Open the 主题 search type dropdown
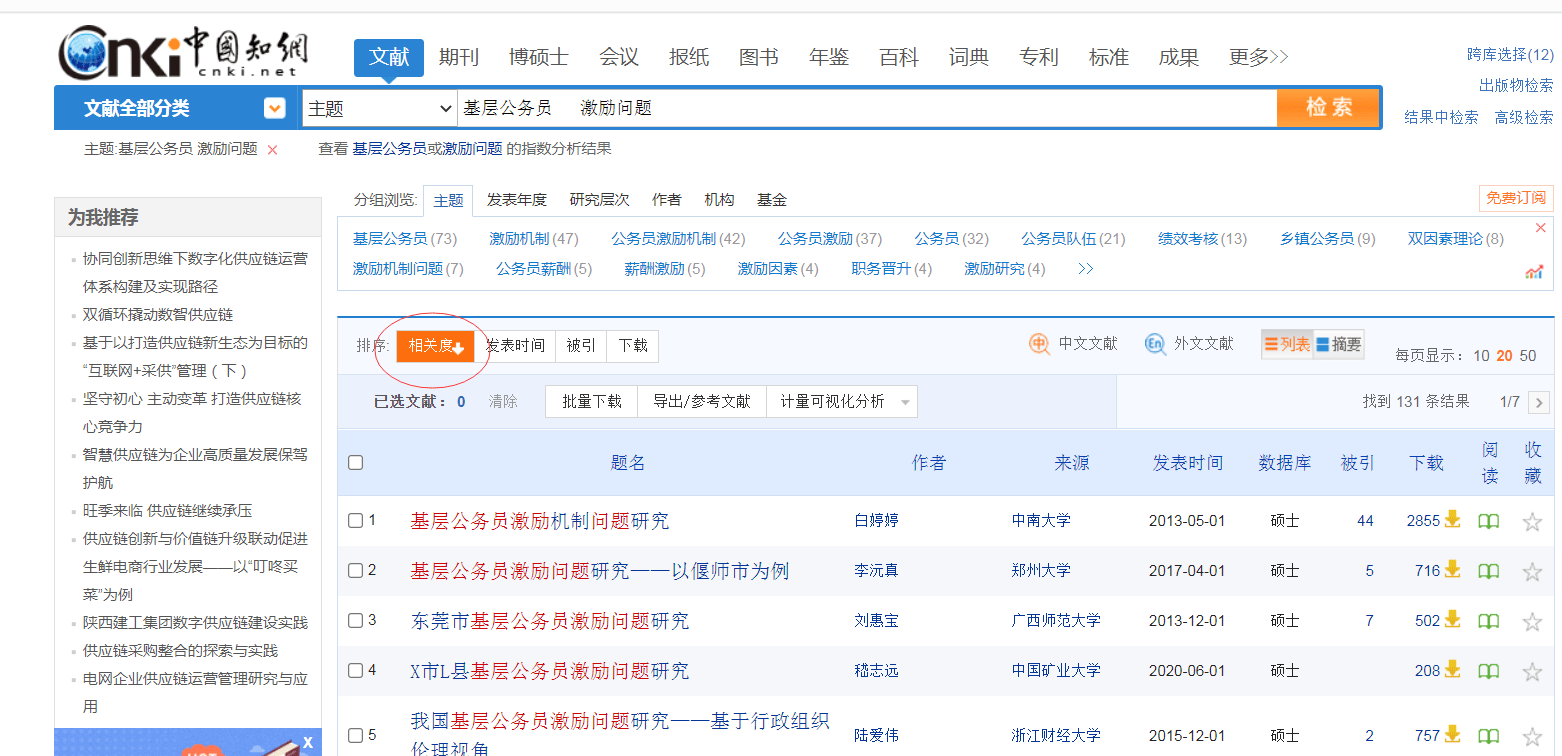 click(x=380, y=107)
